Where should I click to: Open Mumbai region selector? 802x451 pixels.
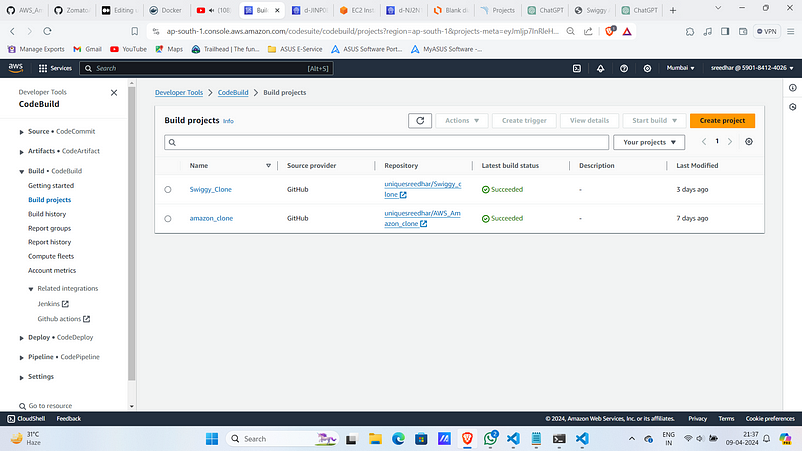[x=680, y=68]
